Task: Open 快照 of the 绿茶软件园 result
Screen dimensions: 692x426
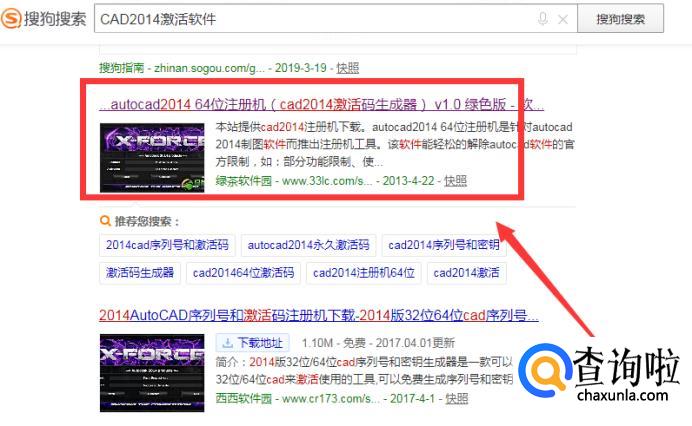Action: point(455,181)
